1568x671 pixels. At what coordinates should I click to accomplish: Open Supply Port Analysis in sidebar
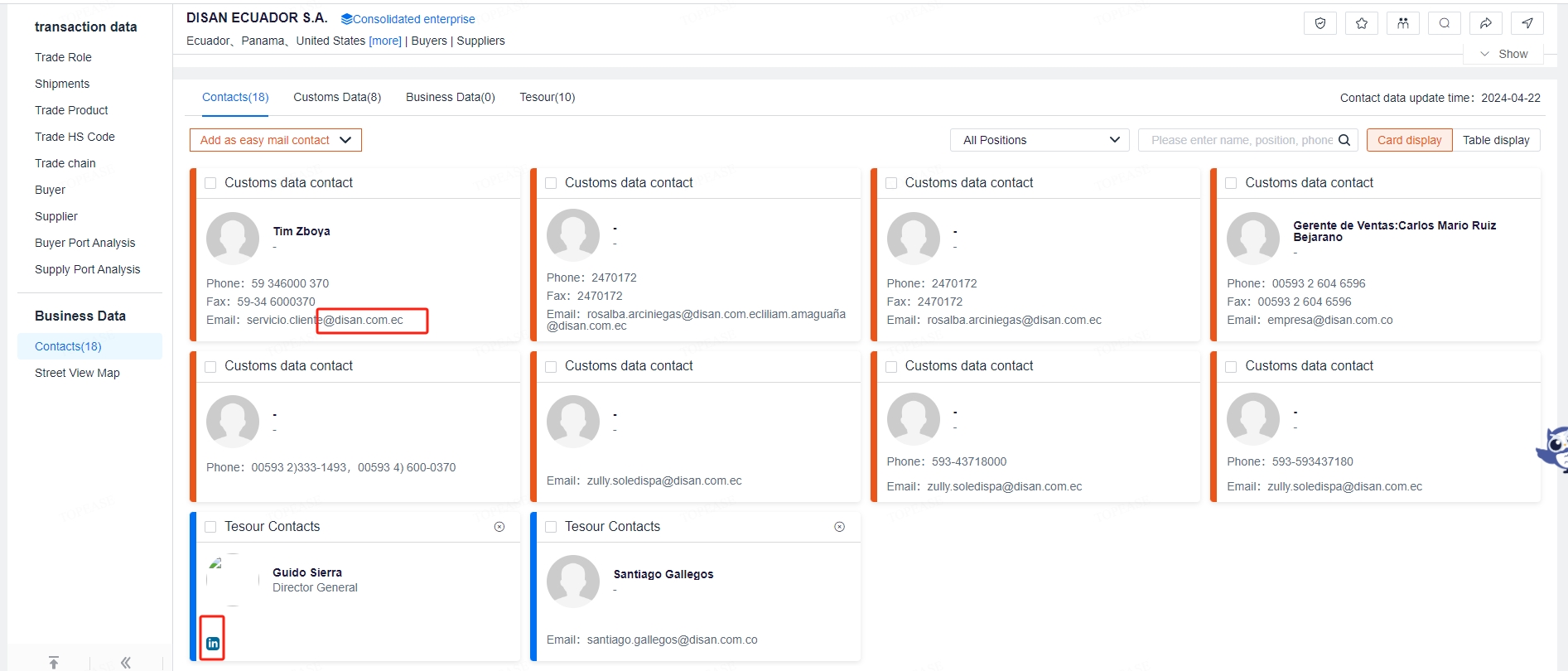tap(88, 269)
